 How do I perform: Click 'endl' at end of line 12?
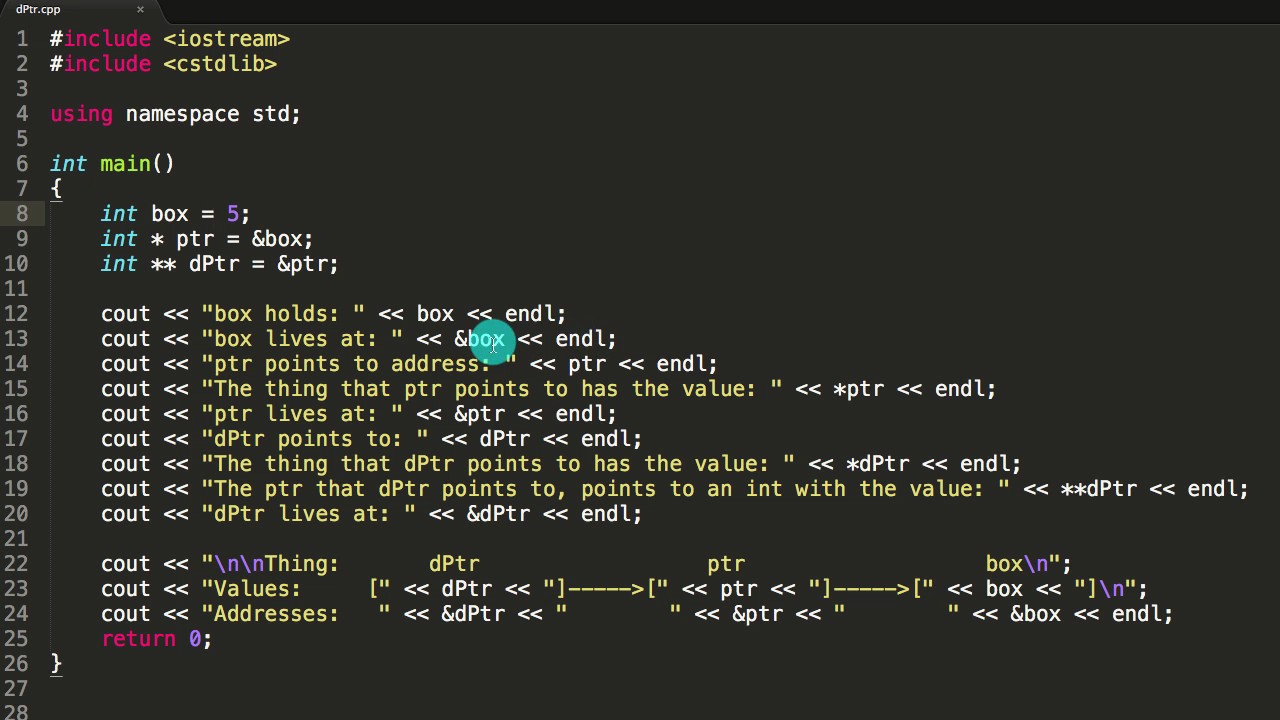530,314
